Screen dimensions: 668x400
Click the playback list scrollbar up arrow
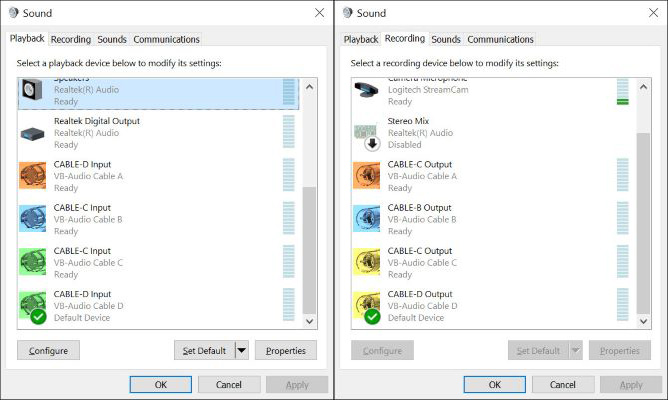click(309, 87)
